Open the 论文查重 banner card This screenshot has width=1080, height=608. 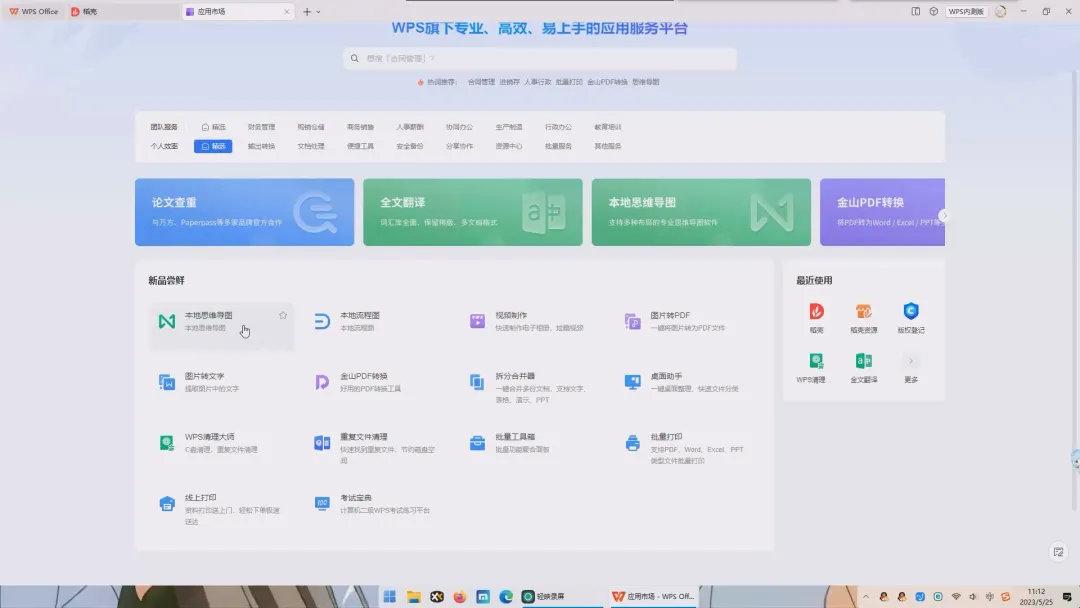245,212
